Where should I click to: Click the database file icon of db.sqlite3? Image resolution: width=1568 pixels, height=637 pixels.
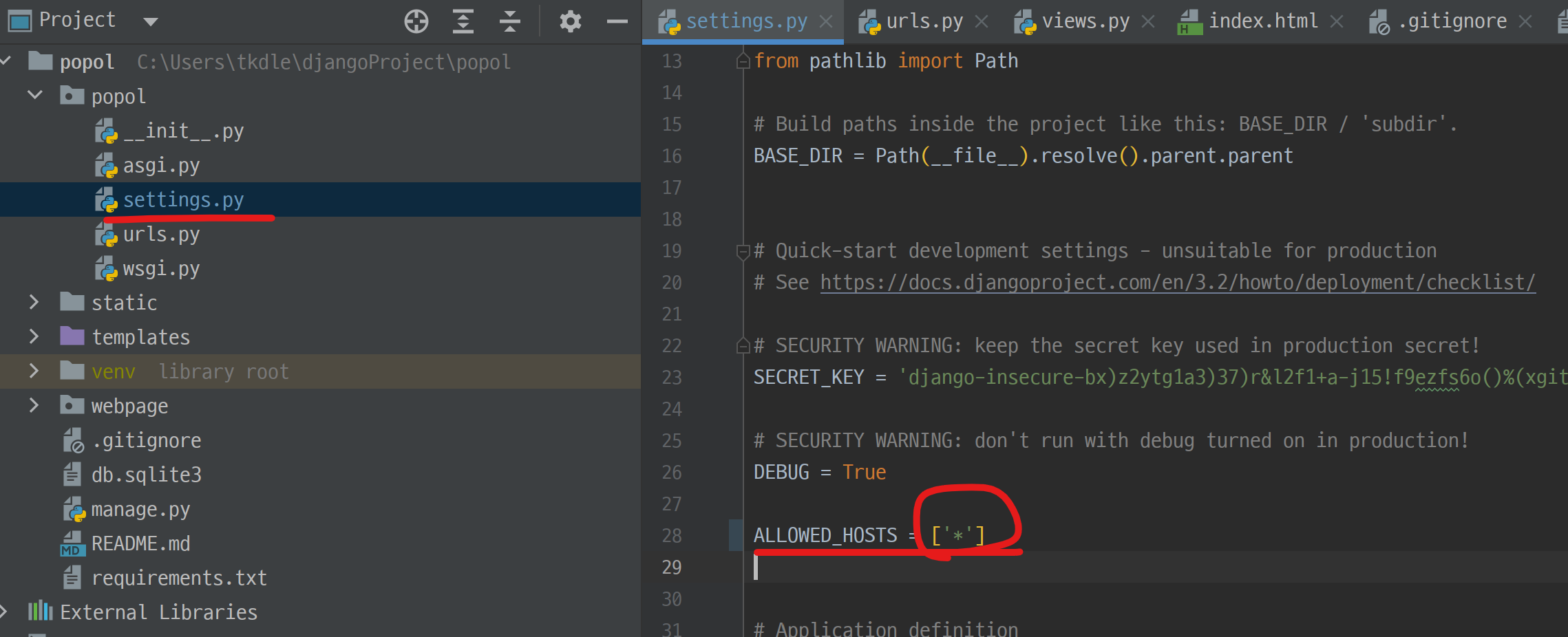[72, 475]
